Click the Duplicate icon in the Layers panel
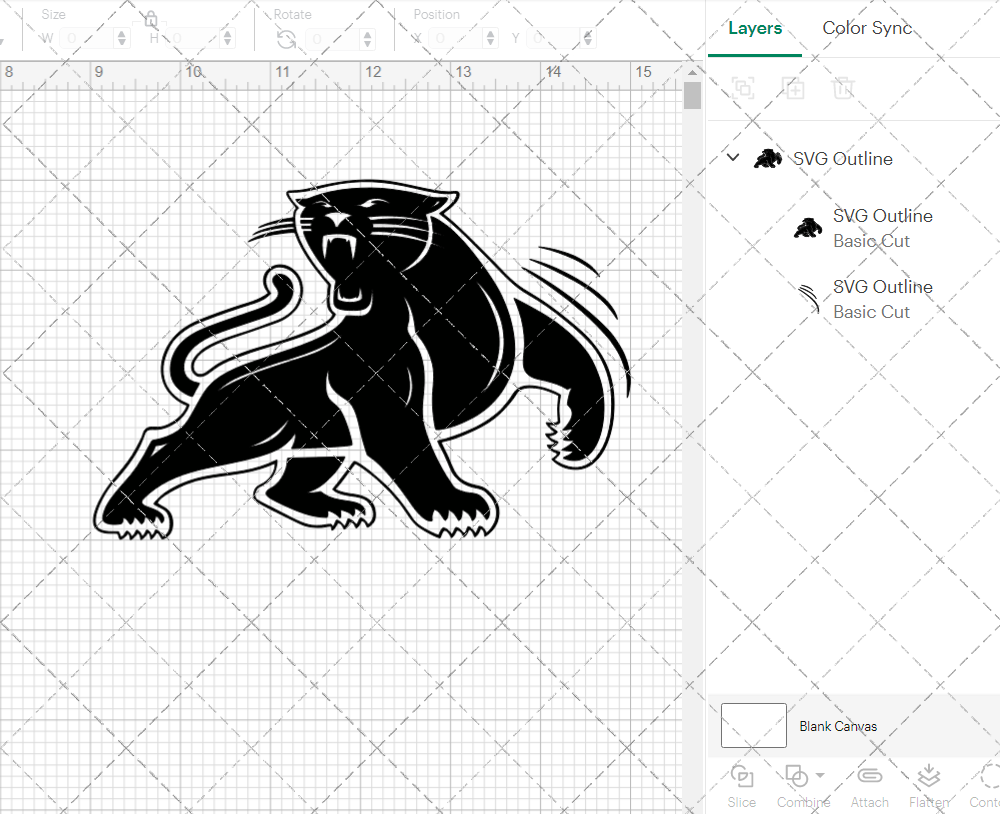This screenshot has height=814, width=1000. [x=794, y=88]
